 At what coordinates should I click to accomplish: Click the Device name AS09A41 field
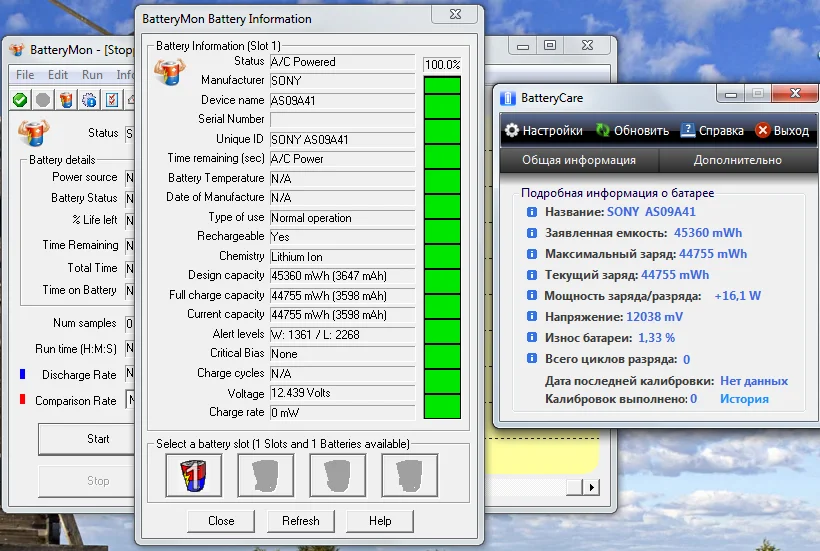point(343,100)
